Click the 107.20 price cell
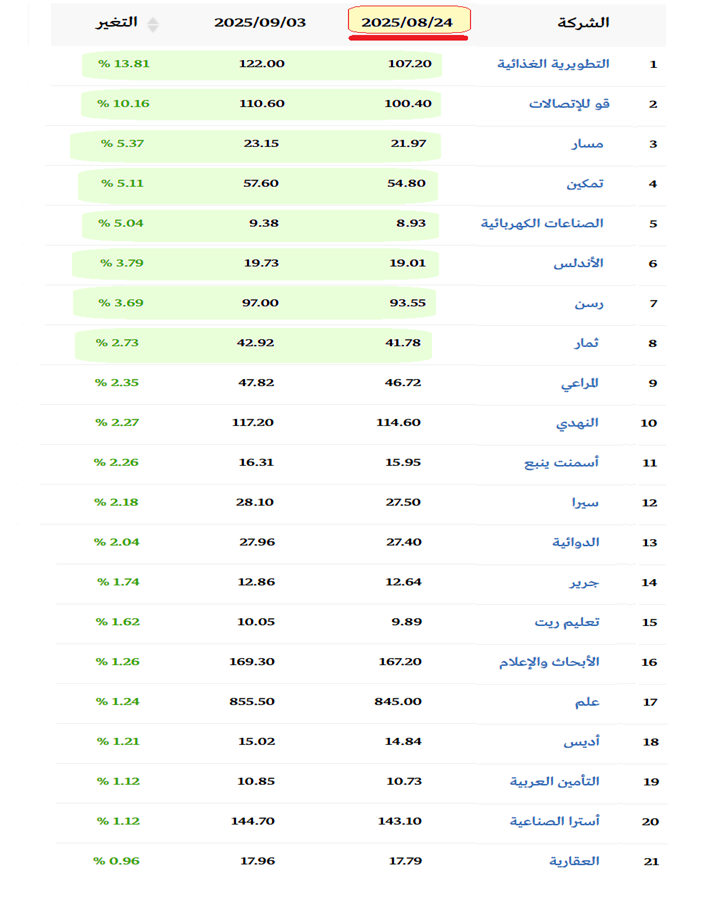Viewport: 708px width, 905px height. pos(410,63)
